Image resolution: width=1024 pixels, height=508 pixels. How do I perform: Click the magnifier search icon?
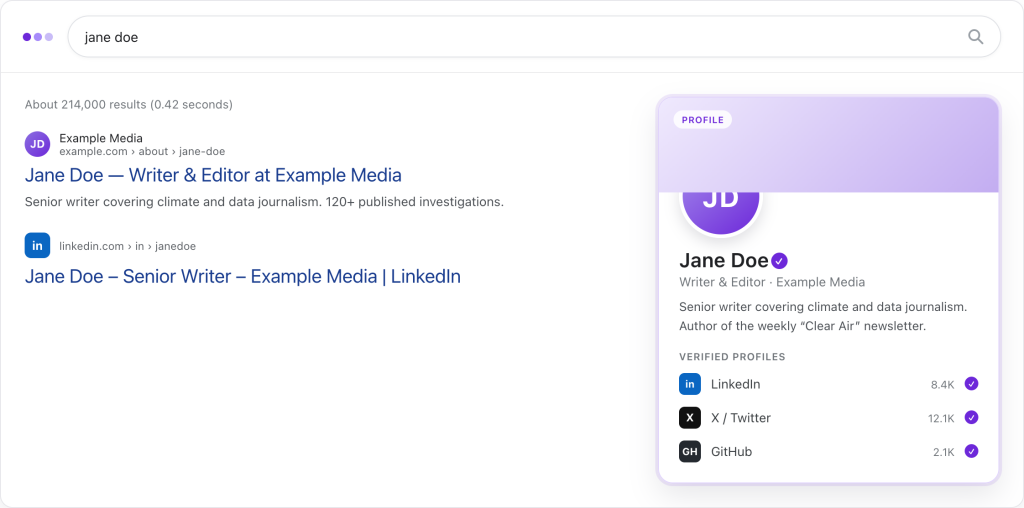point(975,37)
